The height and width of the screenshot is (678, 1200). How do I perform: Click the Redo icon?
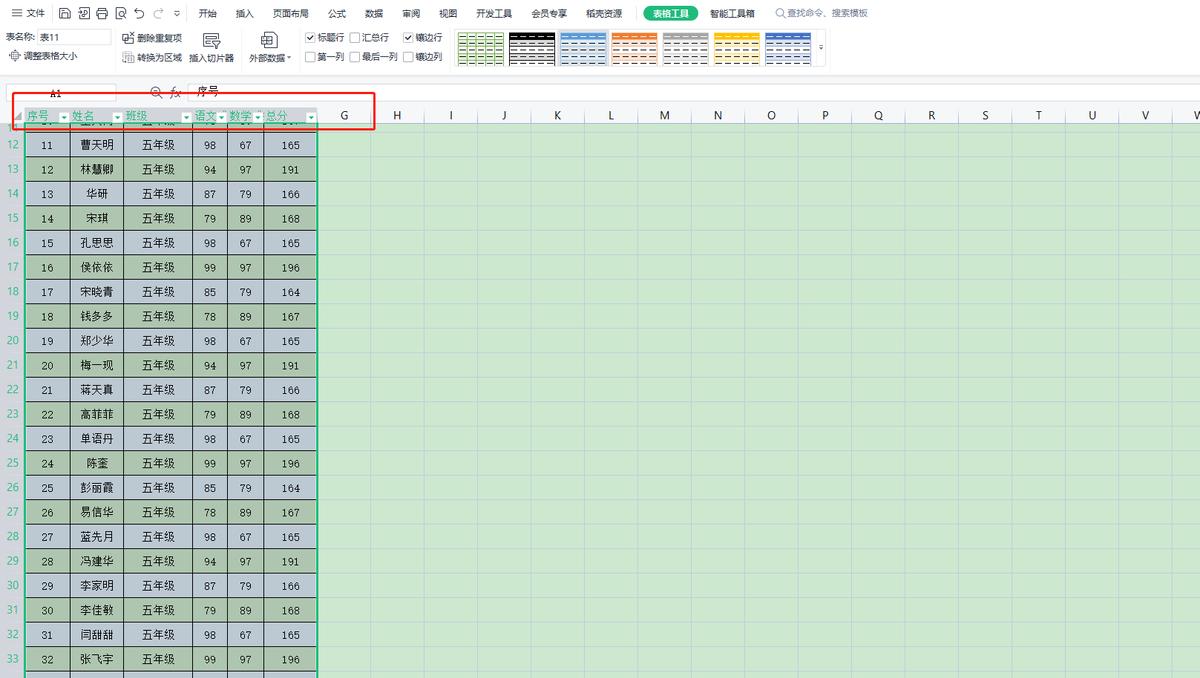coord(158,13)
